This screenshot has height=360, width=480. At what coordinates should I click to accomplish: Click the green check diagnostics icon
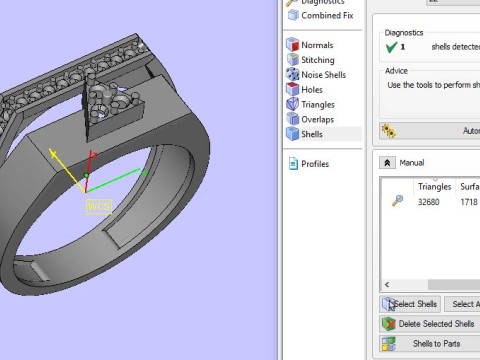click(391, 47)
